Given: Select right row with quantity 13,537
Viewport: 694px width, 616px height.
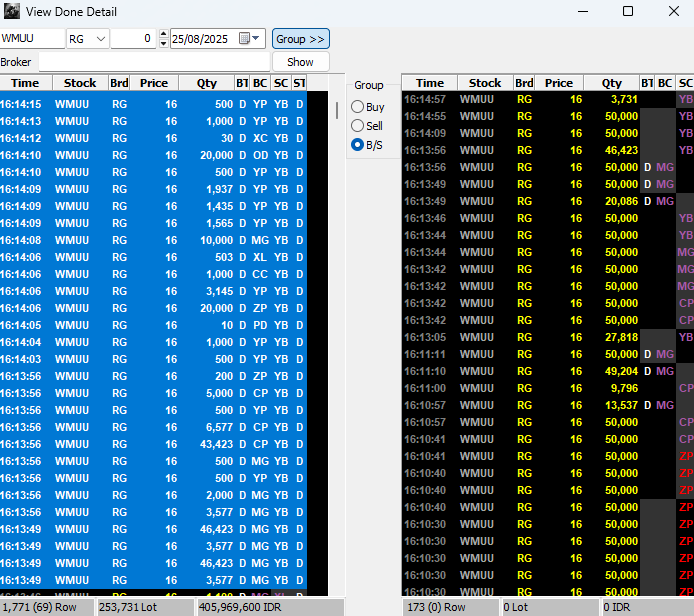Looking at the screenshot, I should tap(548, 405).
